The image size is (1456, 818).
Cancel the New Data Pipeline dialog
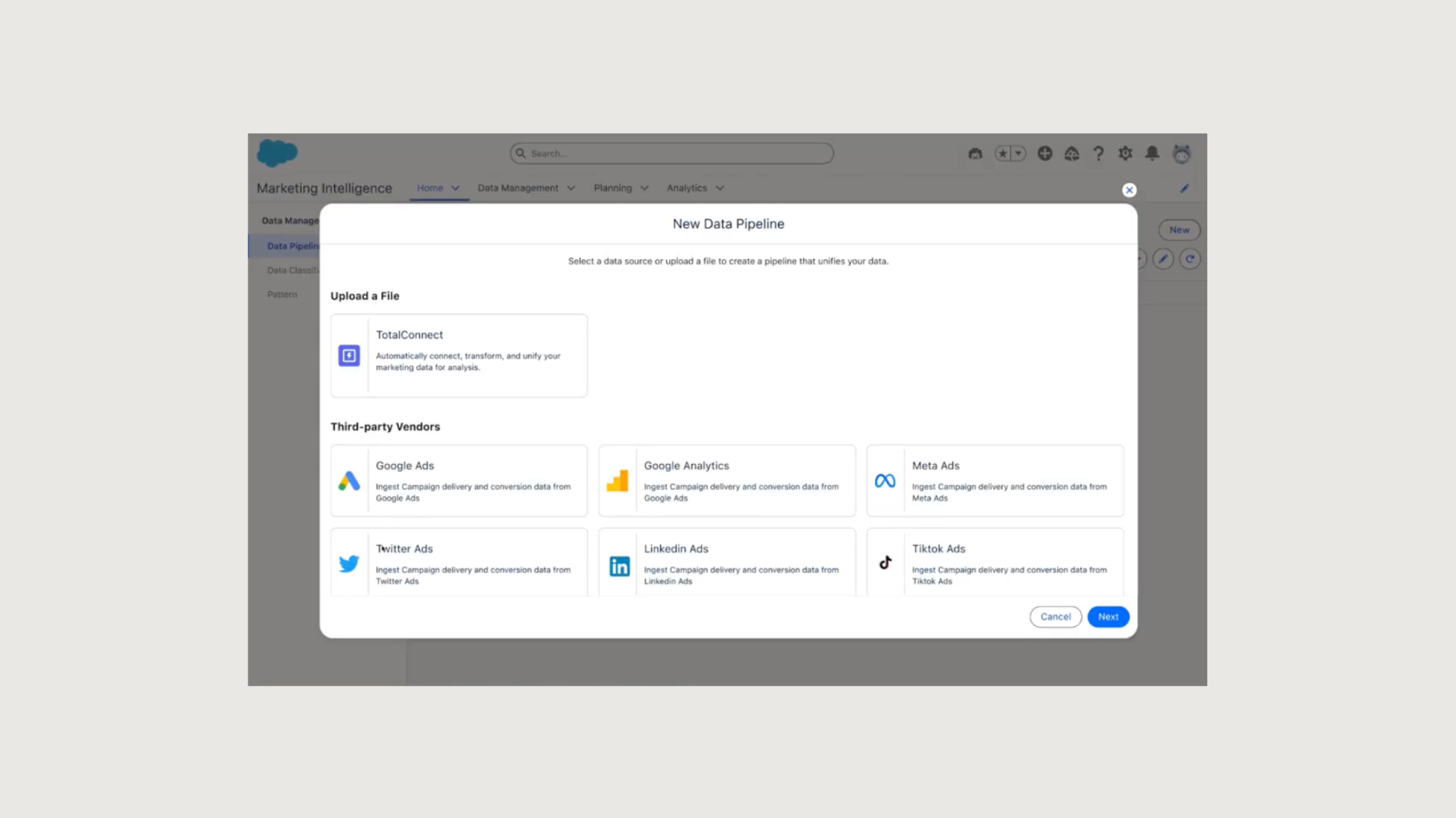[x=1055, y=616]
